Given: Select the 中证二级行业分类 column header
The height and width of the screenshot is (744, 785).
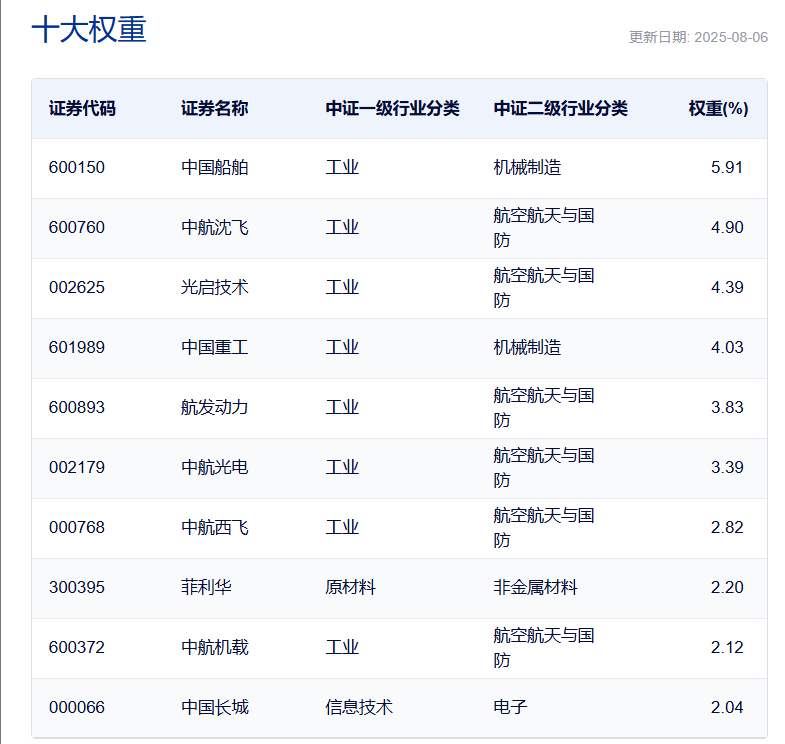Looking at the screenshot, I should coord(560,108).
